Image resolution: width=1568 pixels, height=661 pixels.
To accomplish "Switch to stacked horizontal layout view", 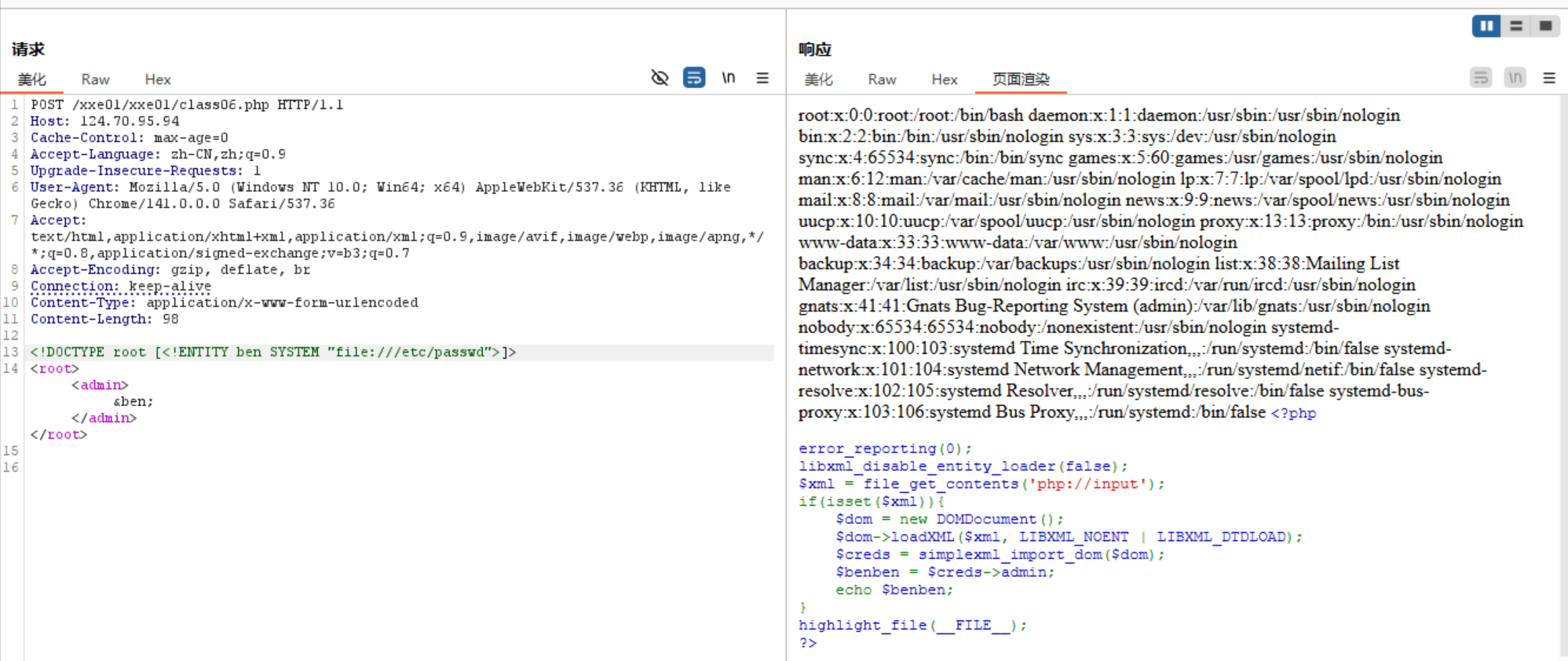I will pos(1516,26).
